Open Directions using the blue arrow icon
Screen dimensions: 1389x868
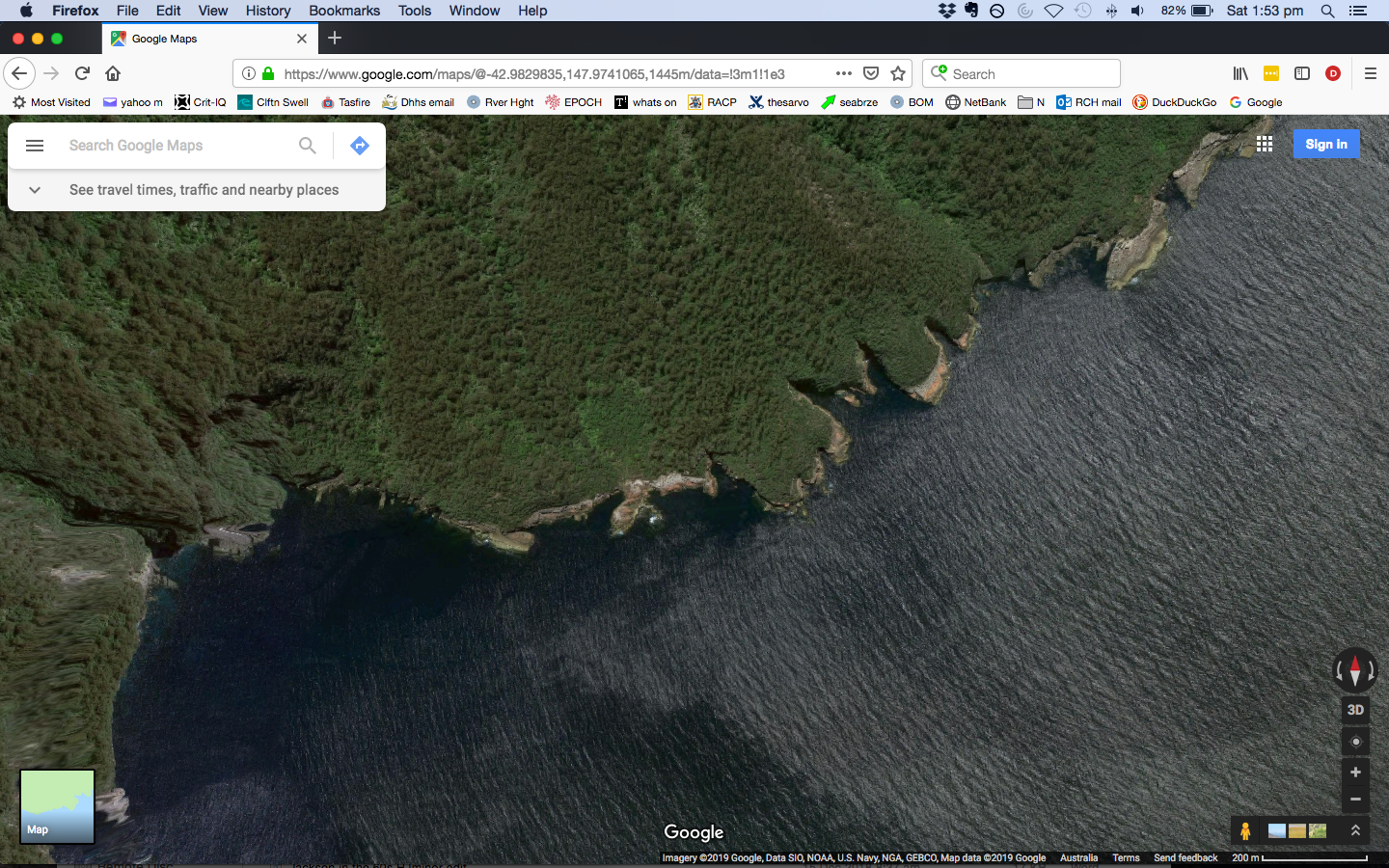[x=360, y=146]
